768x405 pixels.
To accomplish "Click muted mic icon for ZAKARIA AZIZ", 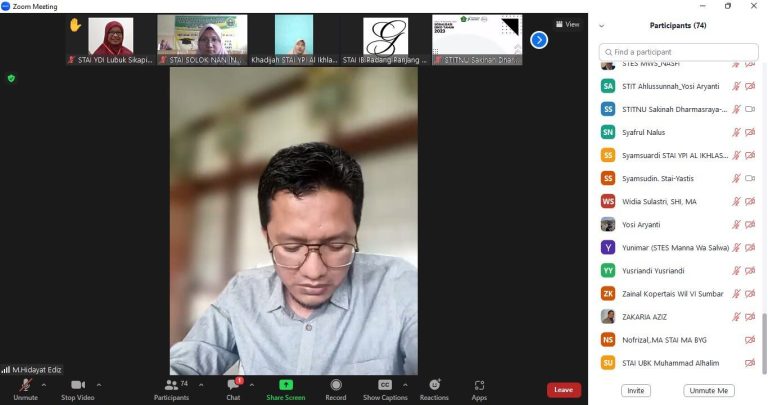I will click(736, 317).
